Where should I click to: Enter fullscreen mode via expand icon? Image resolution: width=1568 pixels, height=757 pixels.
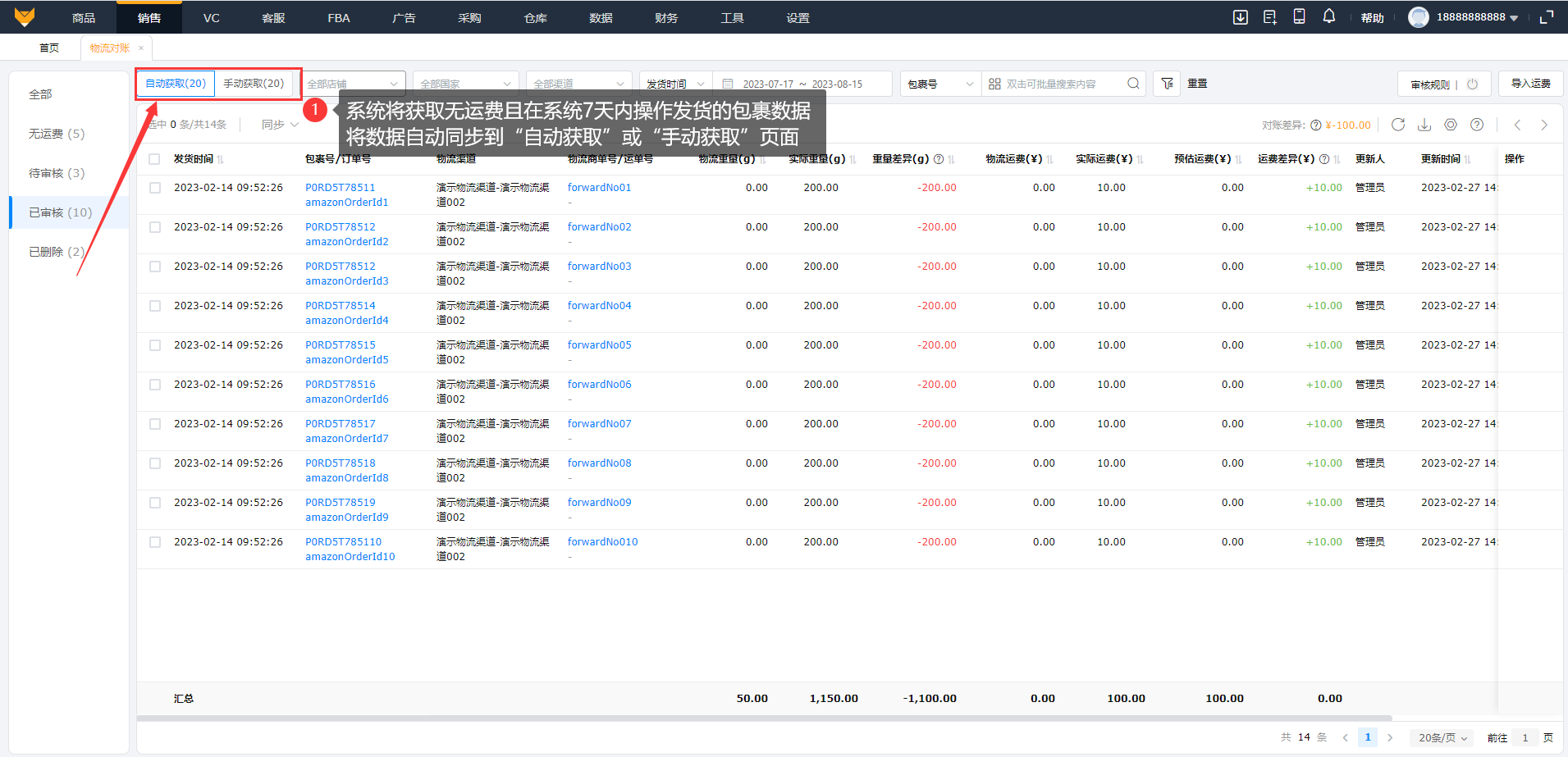click(x=1547, y=17)
